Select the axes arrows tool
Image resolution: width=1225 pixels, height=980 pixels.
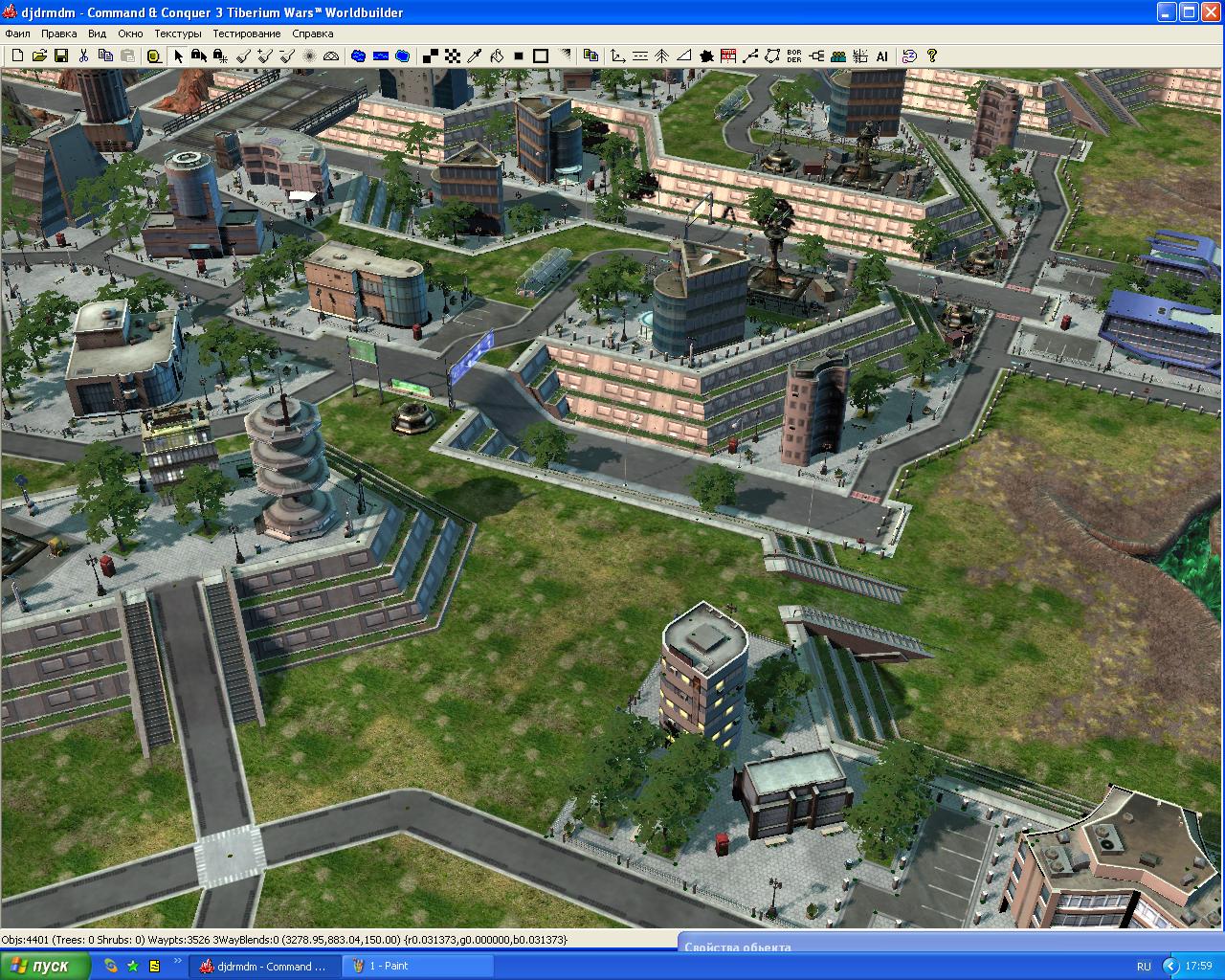pyautogui.click(x=618, y=56)
